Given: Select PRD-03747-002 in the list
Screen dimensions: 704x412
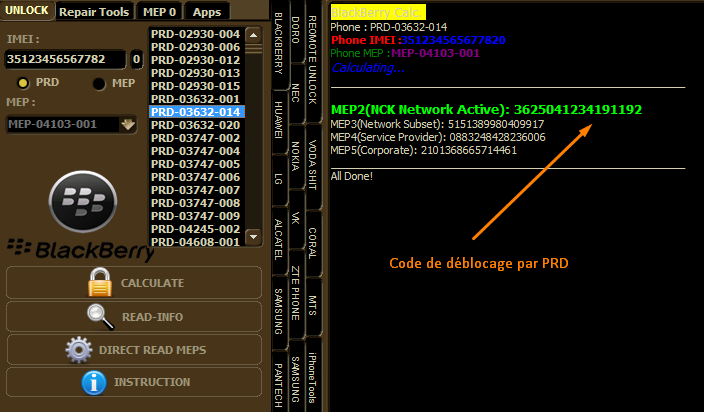Looking at the screenshot, I should click(196, 138).
